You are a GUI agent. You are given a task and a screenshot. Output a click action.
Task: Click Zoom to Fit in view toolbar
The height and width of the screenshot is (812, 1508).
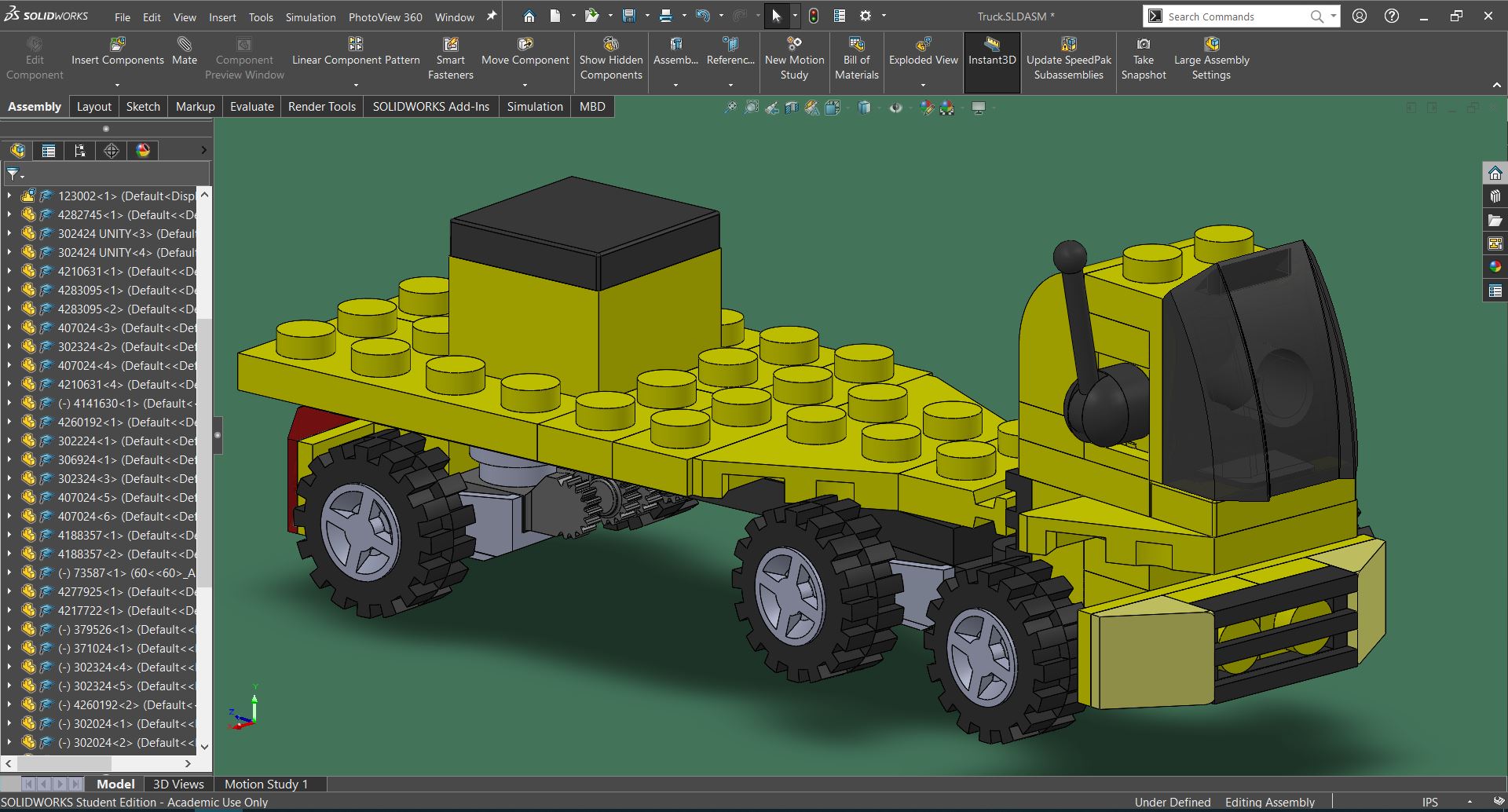coord(730,108)
